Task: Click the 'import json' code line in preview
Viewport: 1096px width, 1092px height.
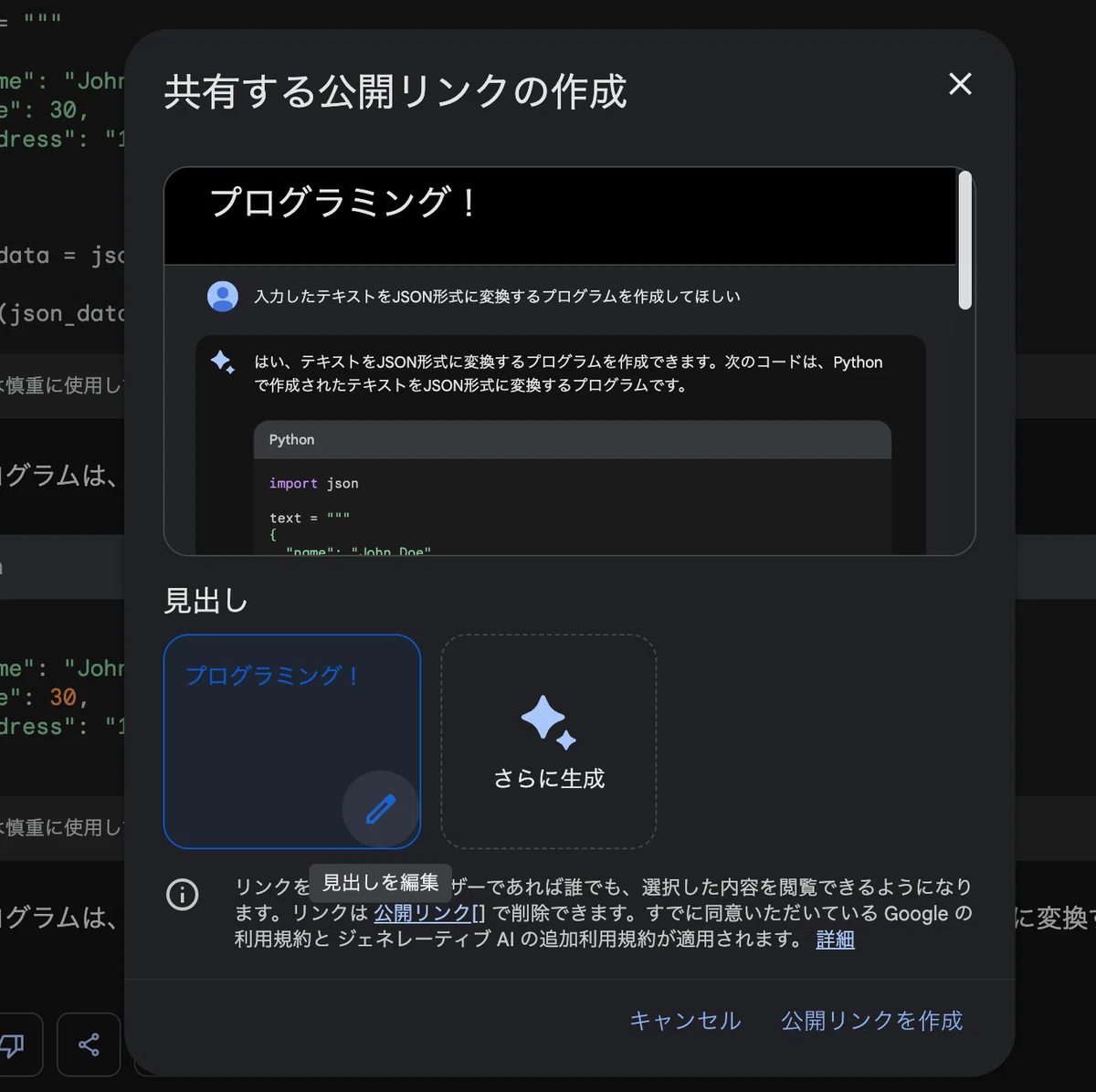Action: pos(314,484)
